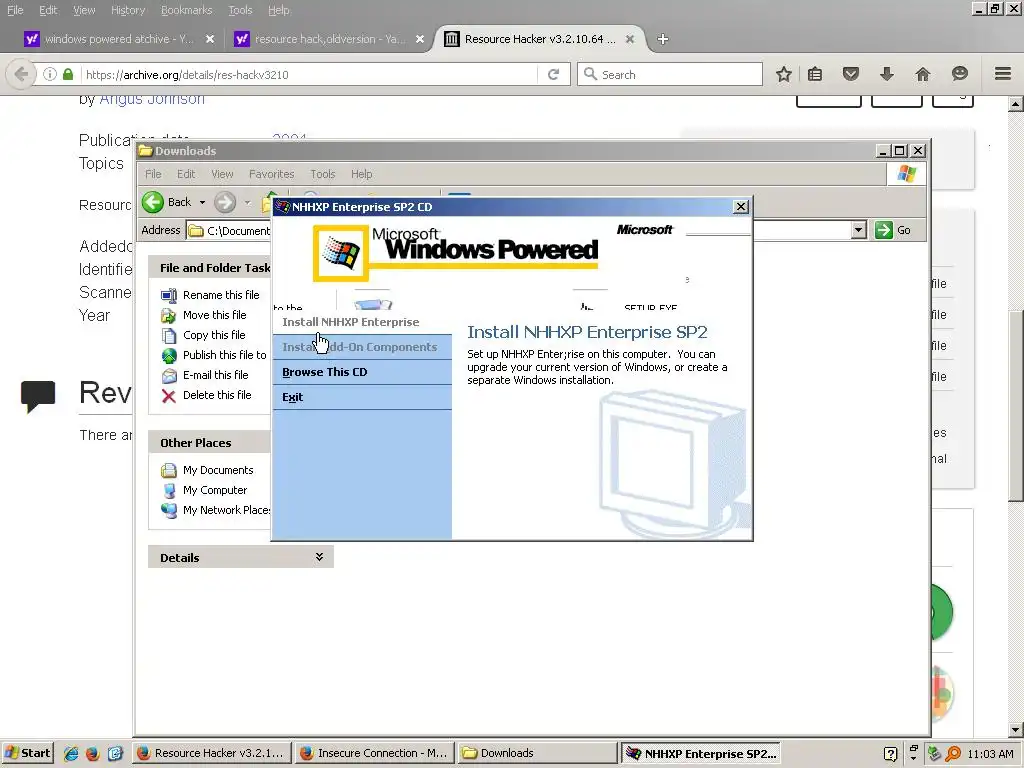The image size is (1024, 768).
Task: Launch Internet Explorer from quick launch
Action: click(x=71, y=754)
